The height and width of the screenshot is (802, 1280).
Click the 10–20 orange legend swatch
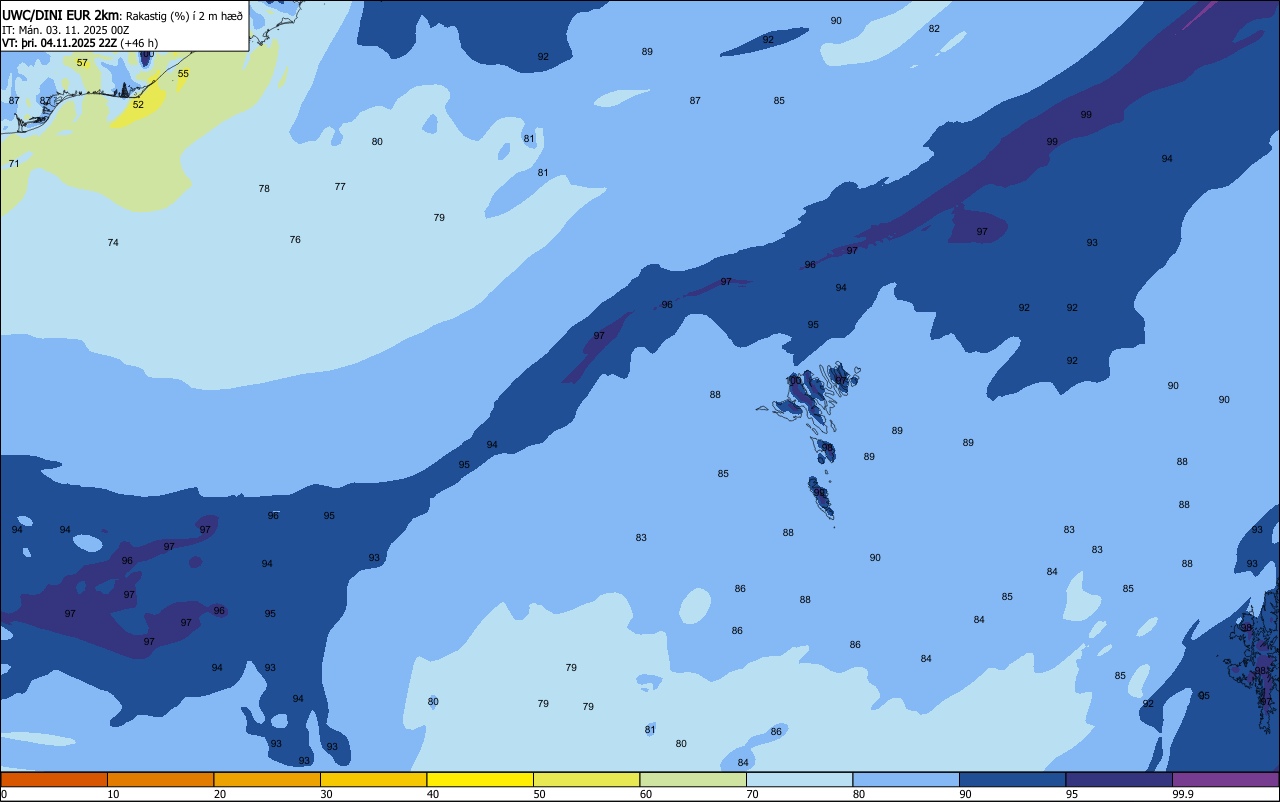point(160,779)
